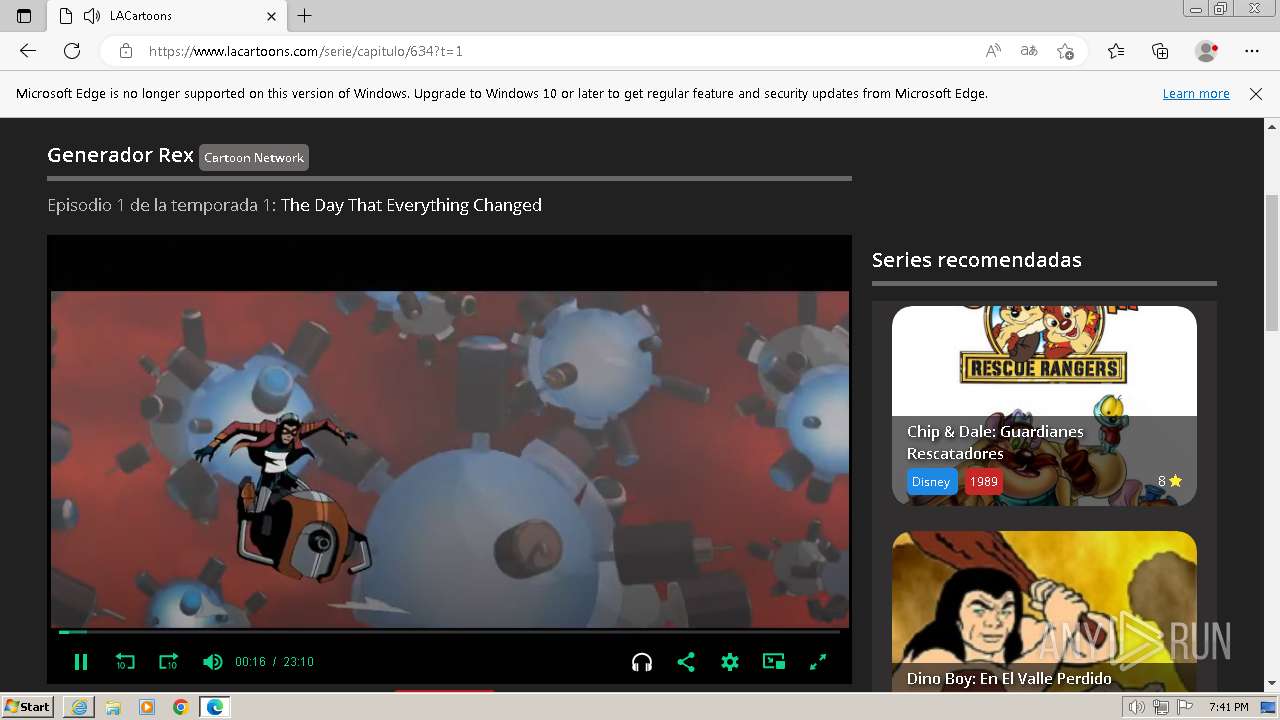Screen dimensions: 1280x720
Task: Open Edge Settings and more menu
Action: pos(1252,51)
